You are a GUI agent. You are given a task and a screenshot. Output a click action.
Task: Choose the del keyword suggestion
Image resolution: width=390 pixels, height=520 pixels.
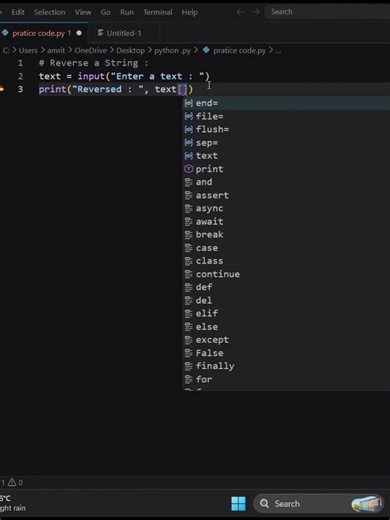(286, 300)
